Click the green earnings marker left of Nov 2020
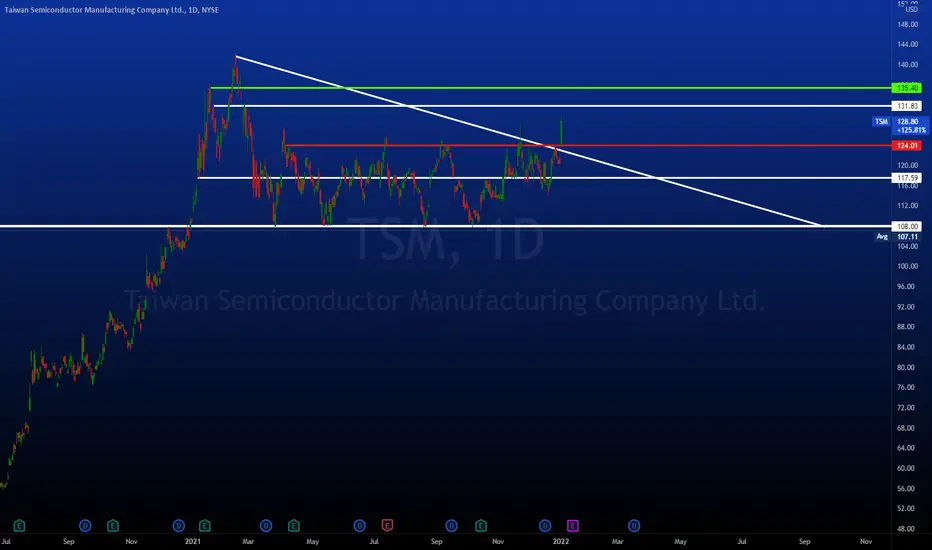 pos(113,526)
